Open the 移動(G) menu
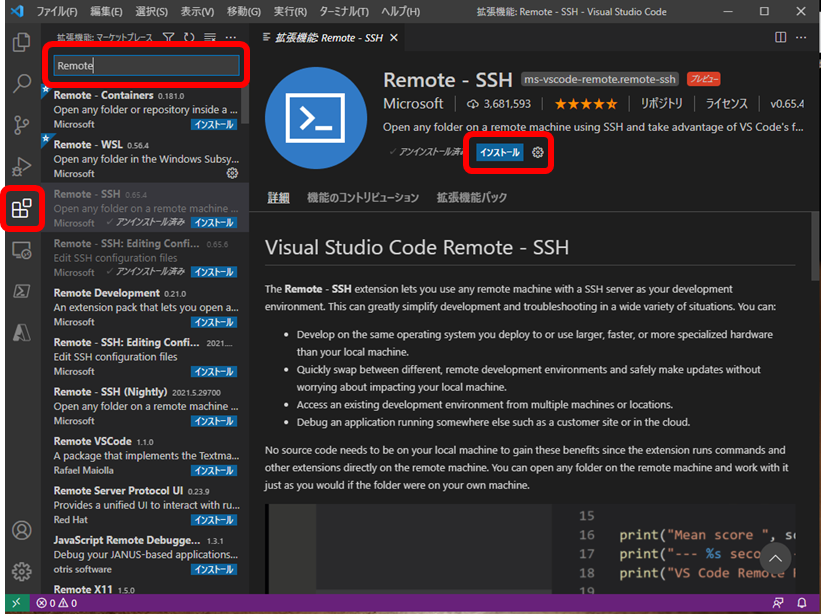 click(x=243, y=12)
